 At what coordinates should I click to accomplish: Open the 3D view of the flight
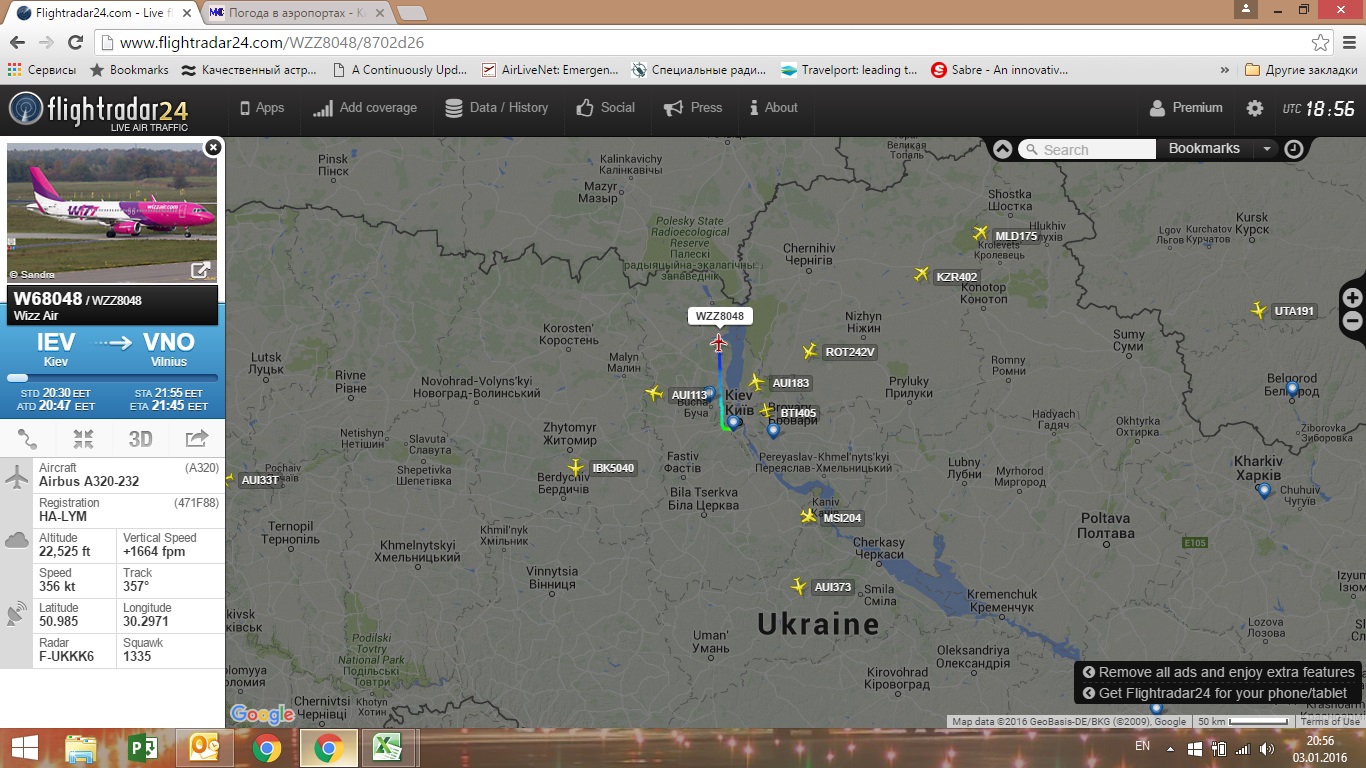pos(140,439)
